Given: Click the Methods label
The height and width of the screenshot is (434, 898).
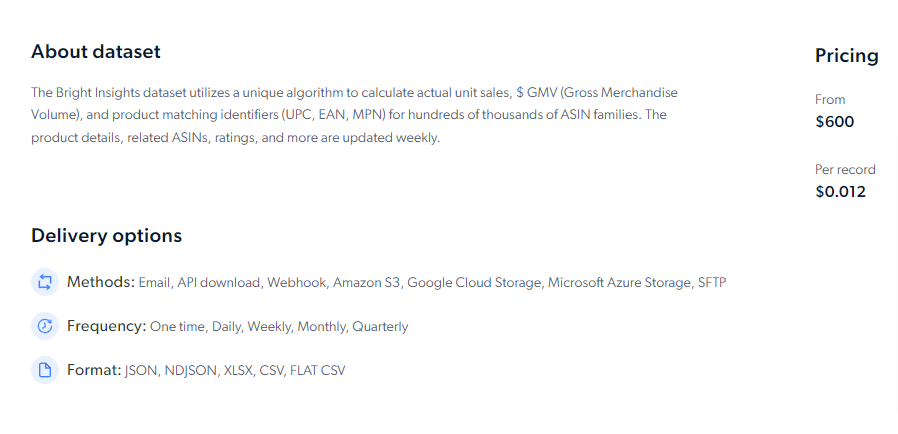Looking at the screenshot, I should (101, 282).
